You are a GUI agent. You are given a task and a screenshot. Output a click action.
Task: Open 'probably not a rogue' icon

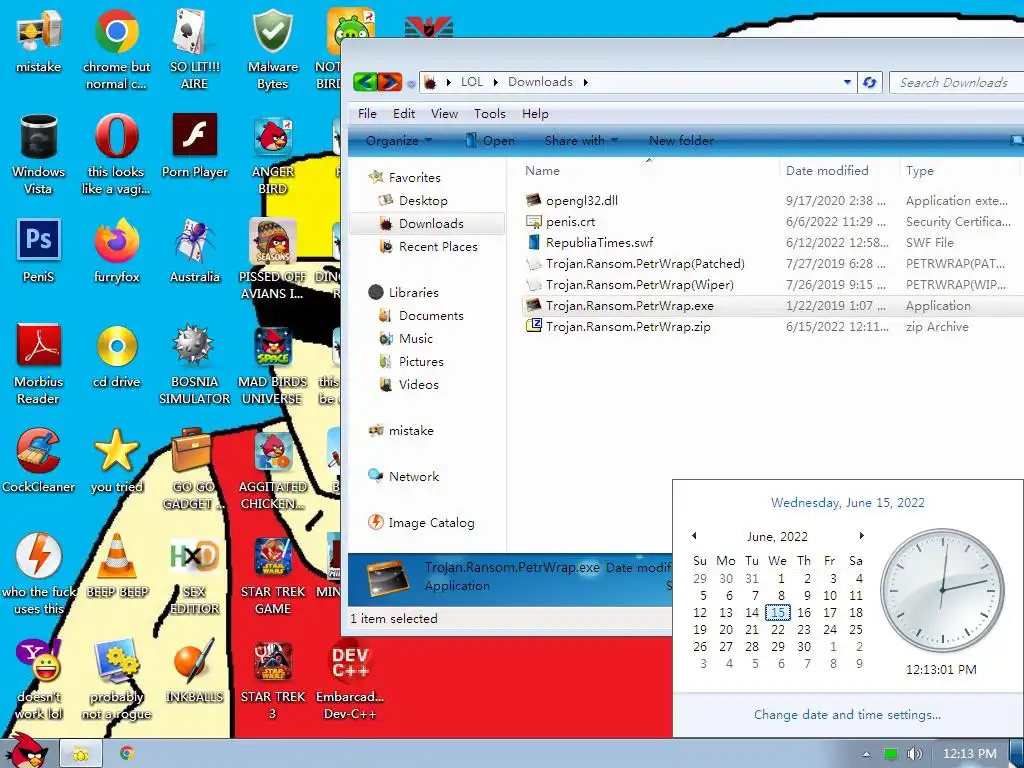116,680
